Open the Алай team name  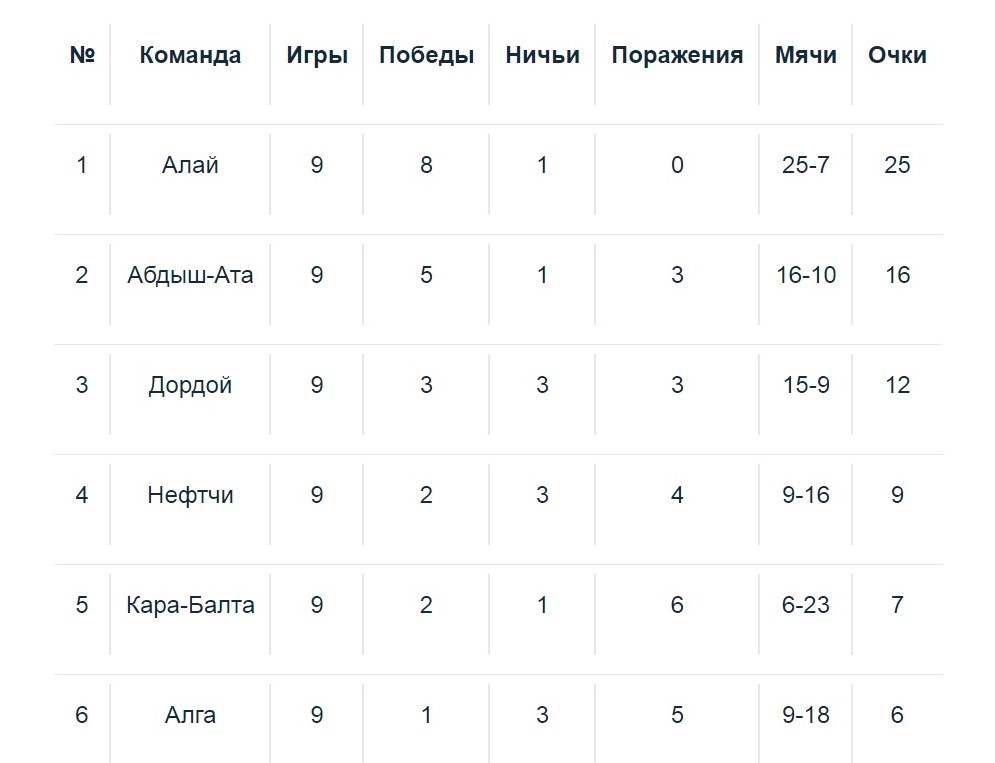(190, 165)
